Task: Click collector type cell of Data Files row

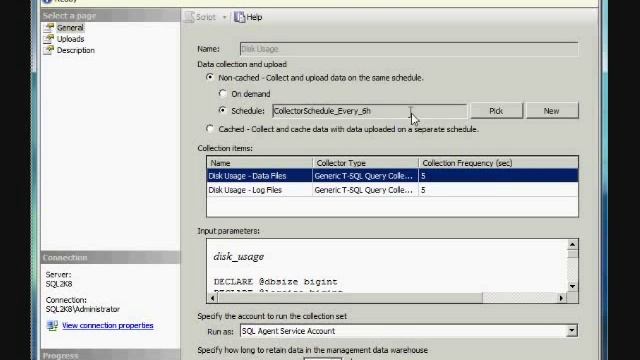Action: pos(365,176)
